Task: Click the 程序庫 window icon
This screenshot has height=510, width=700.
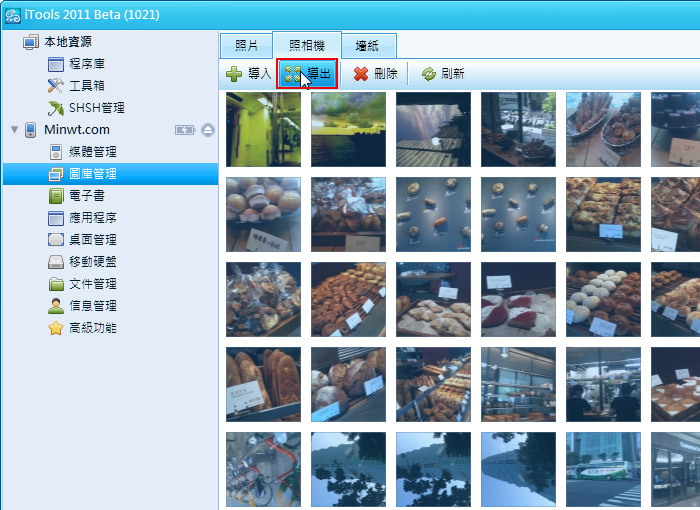Action: (56, 64)
